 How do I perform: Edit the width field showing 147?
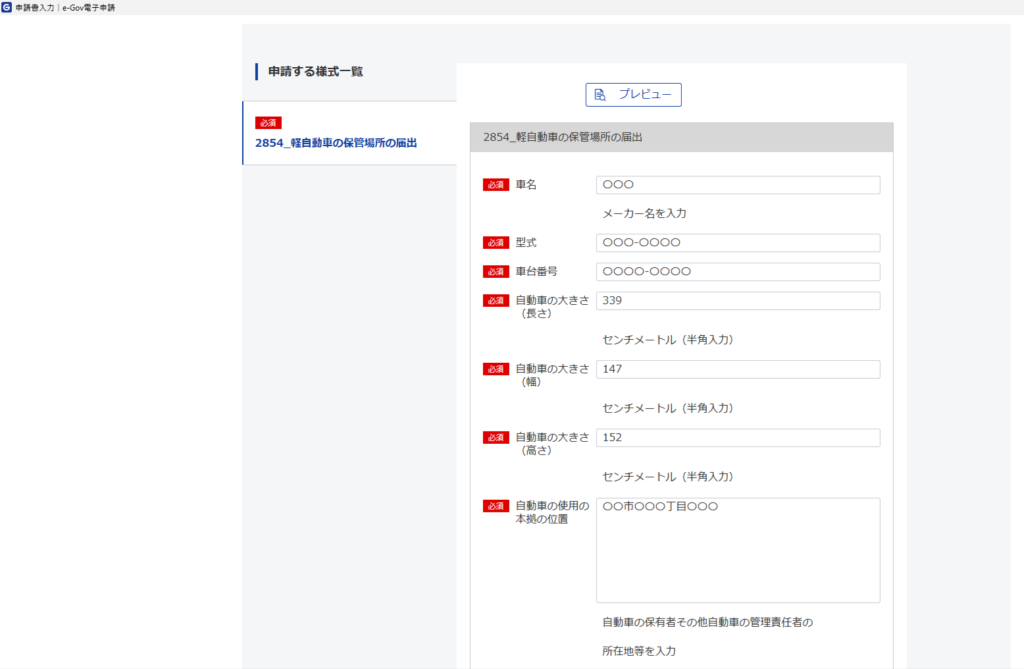point(737,369)
